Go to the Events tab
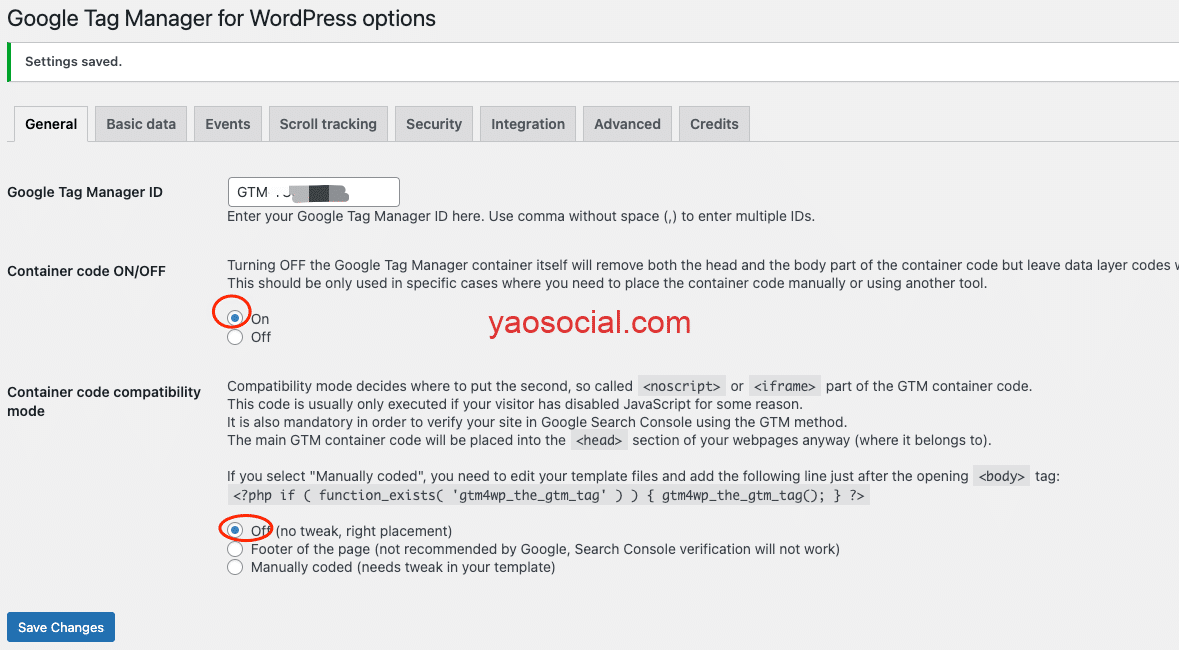This screenshot has width=1179, height=650. (x=228, y=124)
